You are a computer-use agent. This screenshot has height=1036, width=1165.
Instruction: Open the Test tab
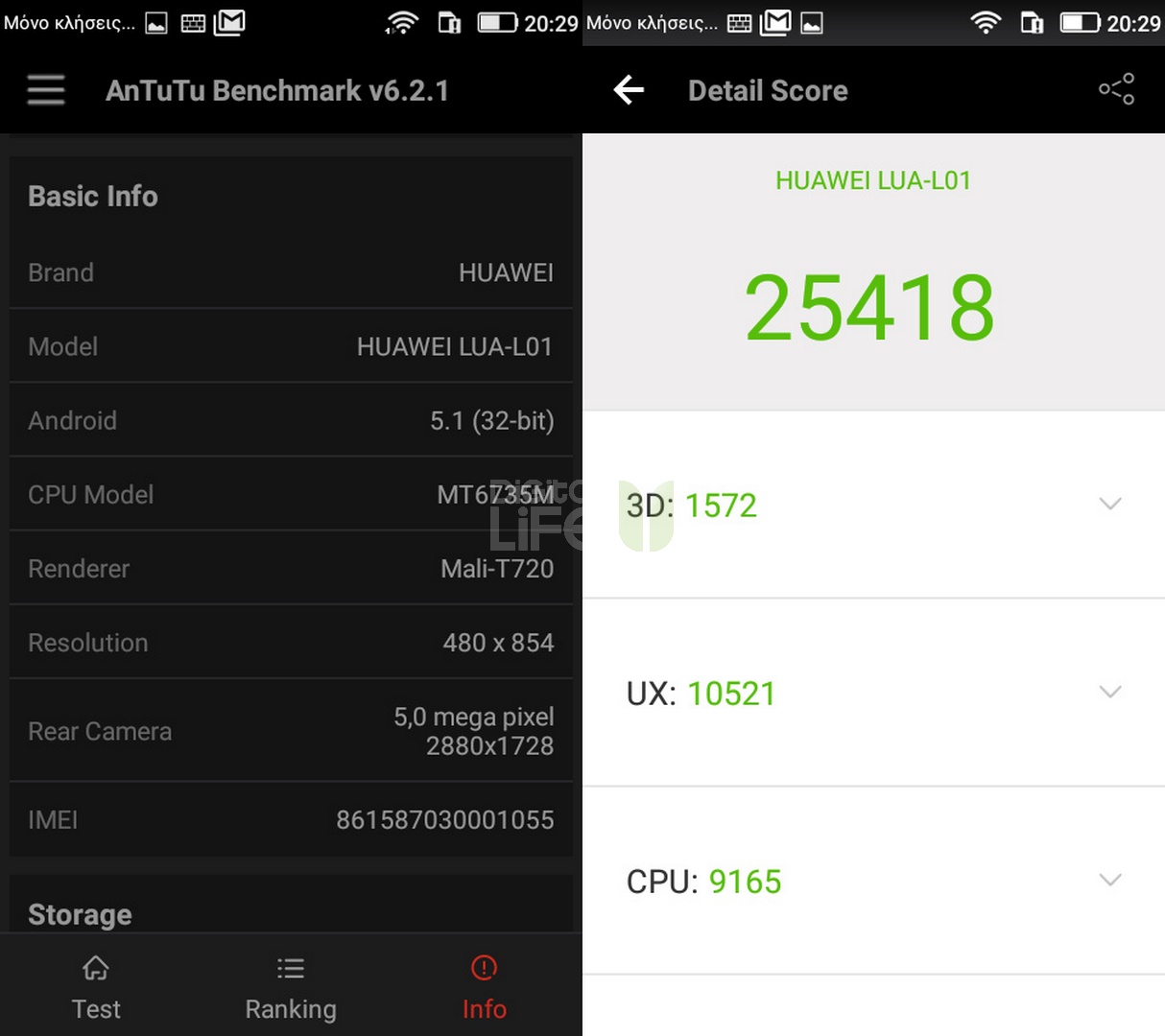point(96,988)
